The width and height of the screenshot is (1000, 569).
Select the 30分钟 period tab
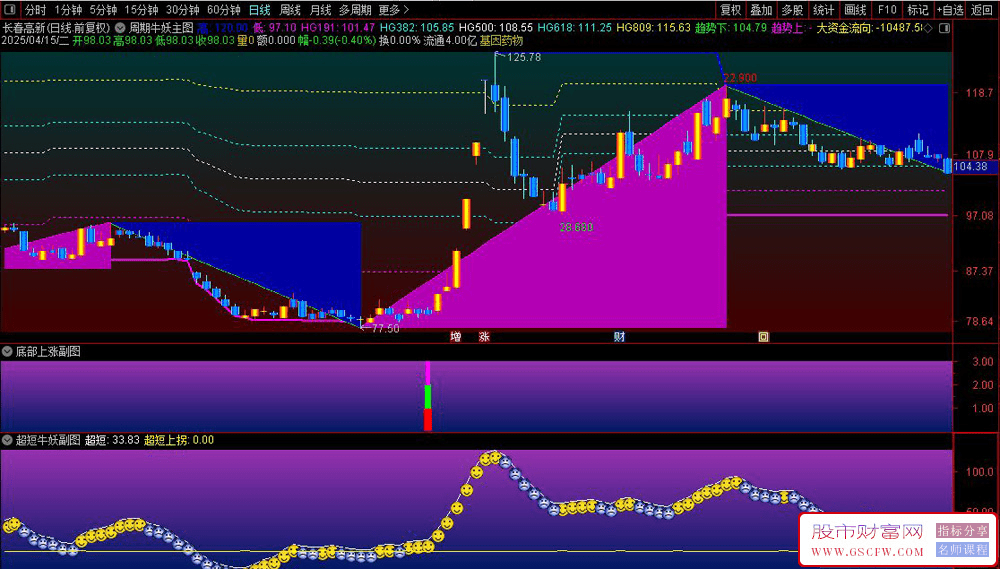pyautogui.click(x=182, y=10)
